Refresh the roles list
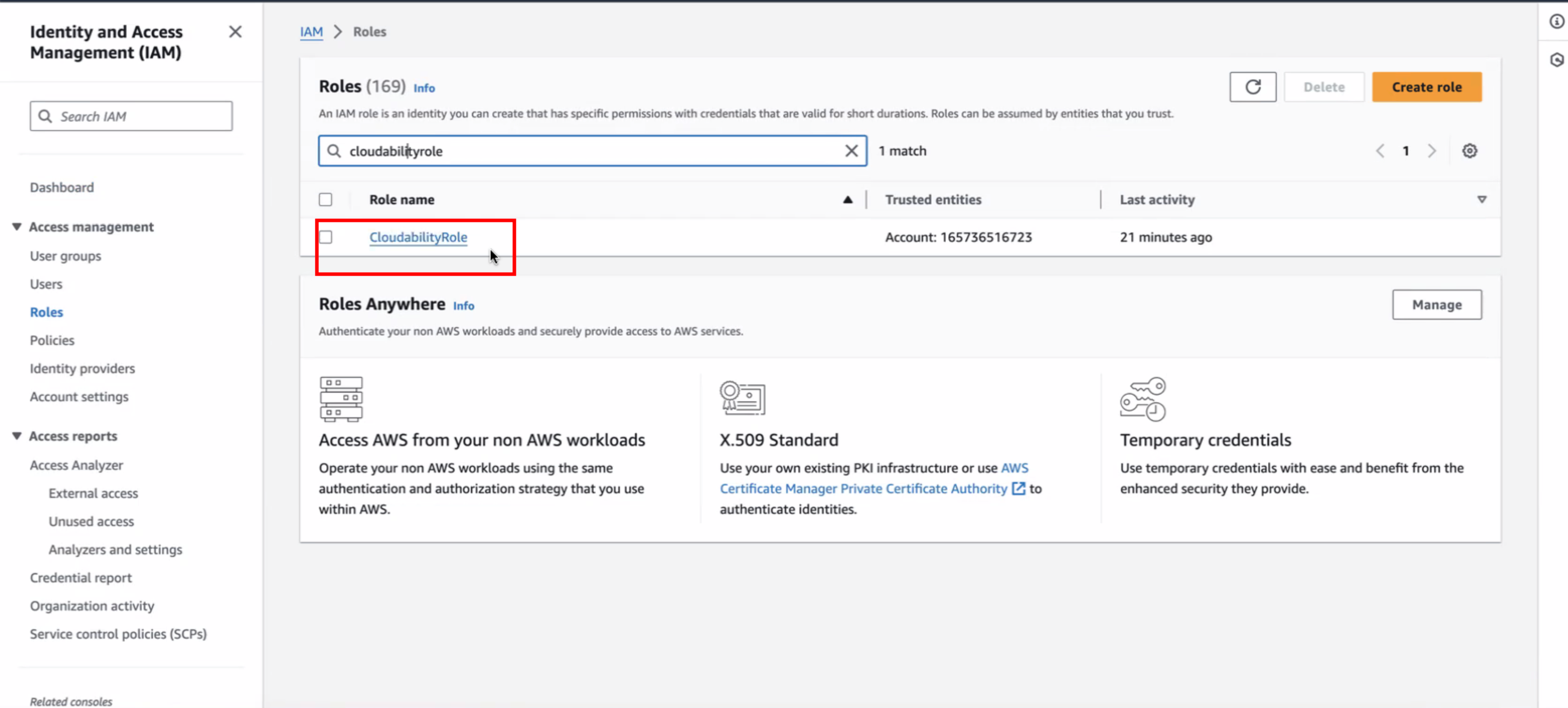Image resolution: width=1568 pixels, height=708 pixels. pyautogui.click(x=1253, y=87)
